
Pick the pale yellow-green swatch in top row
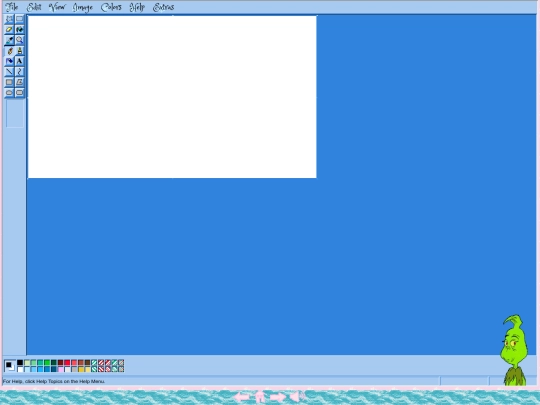[x=27, y=362]
